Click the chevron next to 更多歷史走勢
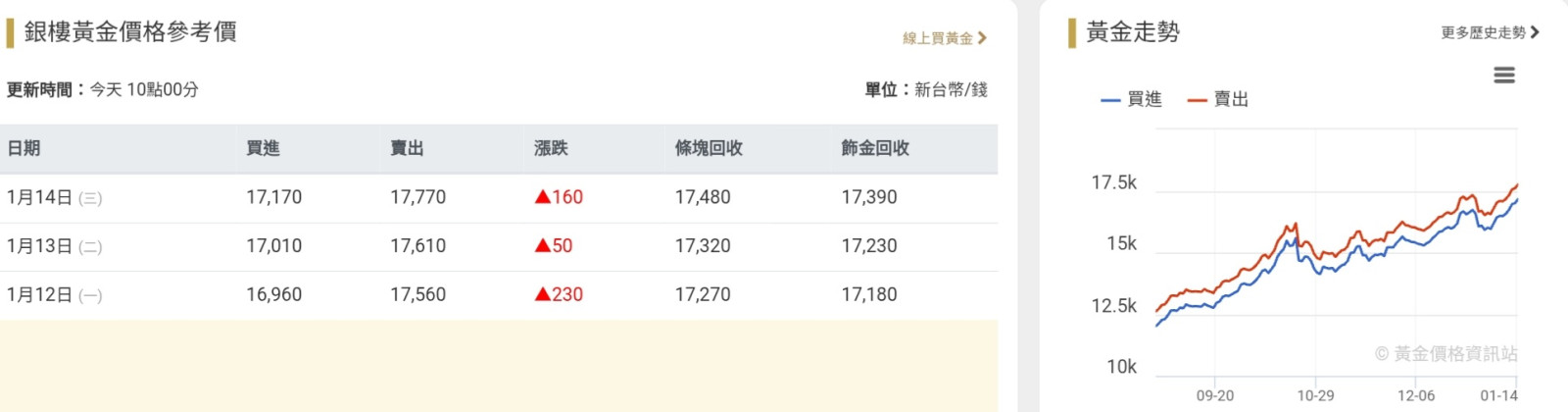Viewport: 1568px width, 412px height. click(x=1535, y=32)
